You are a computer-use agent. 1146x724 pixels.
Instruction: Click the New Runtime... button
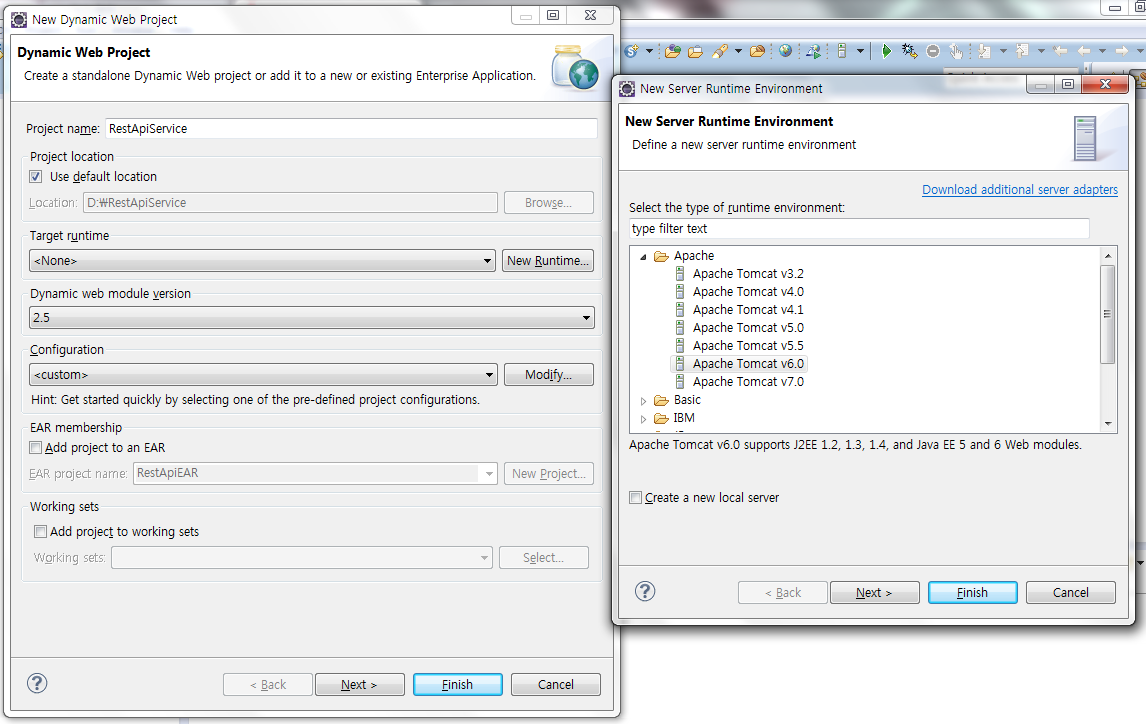pos(548,261)
